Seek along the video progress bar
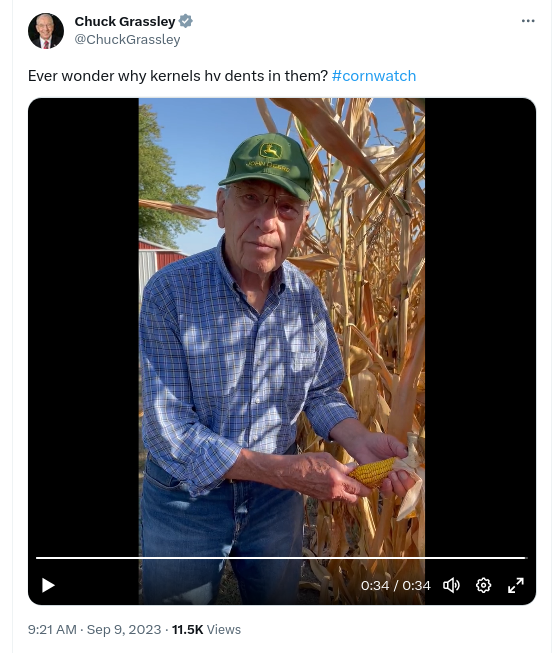Screen dimensions: 554x653 282,557
